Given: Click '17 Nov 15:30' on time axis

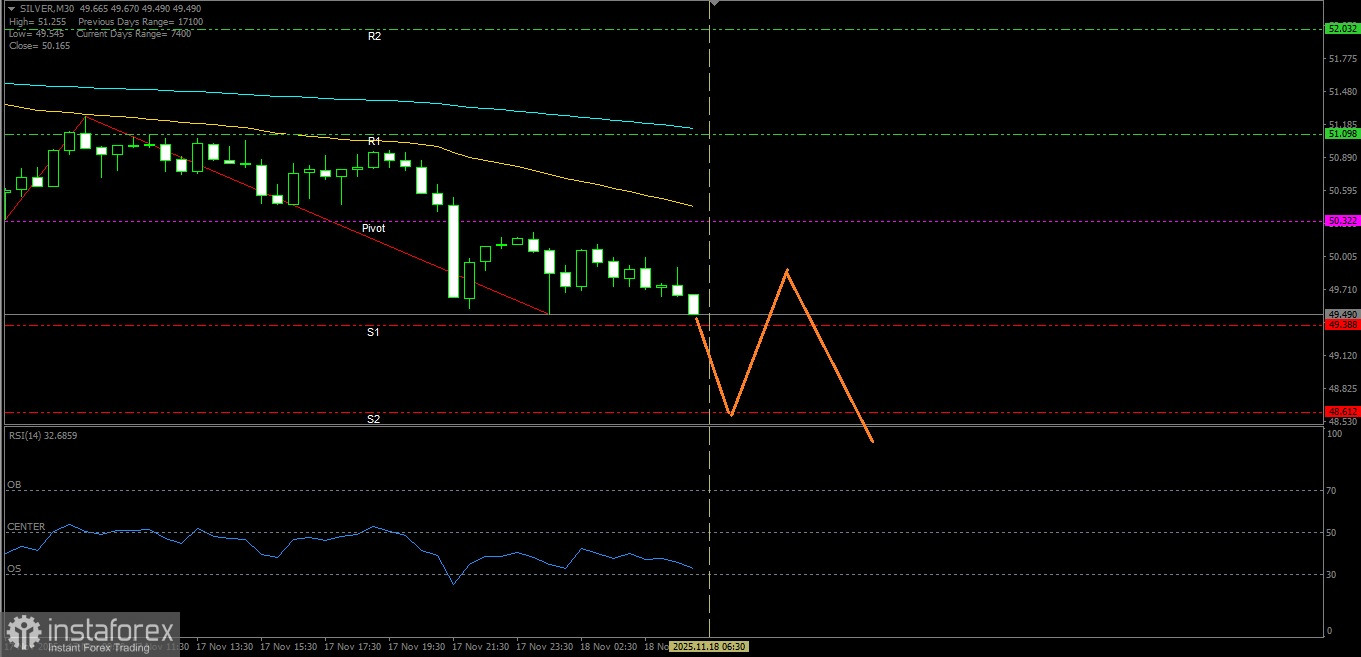Looking at the screenshot, I should coord(290,647).
